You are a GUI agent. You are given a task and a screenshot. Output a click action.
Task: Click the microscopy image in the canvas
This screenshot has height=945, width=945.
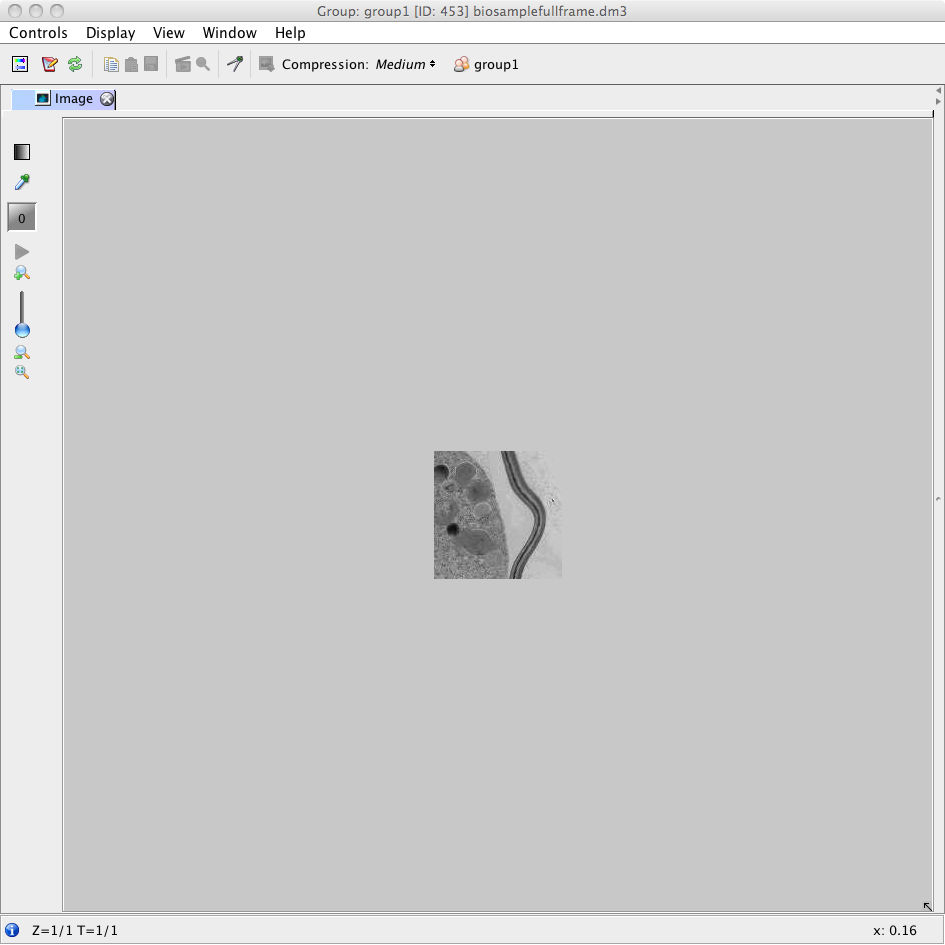[x=498, y=515]
